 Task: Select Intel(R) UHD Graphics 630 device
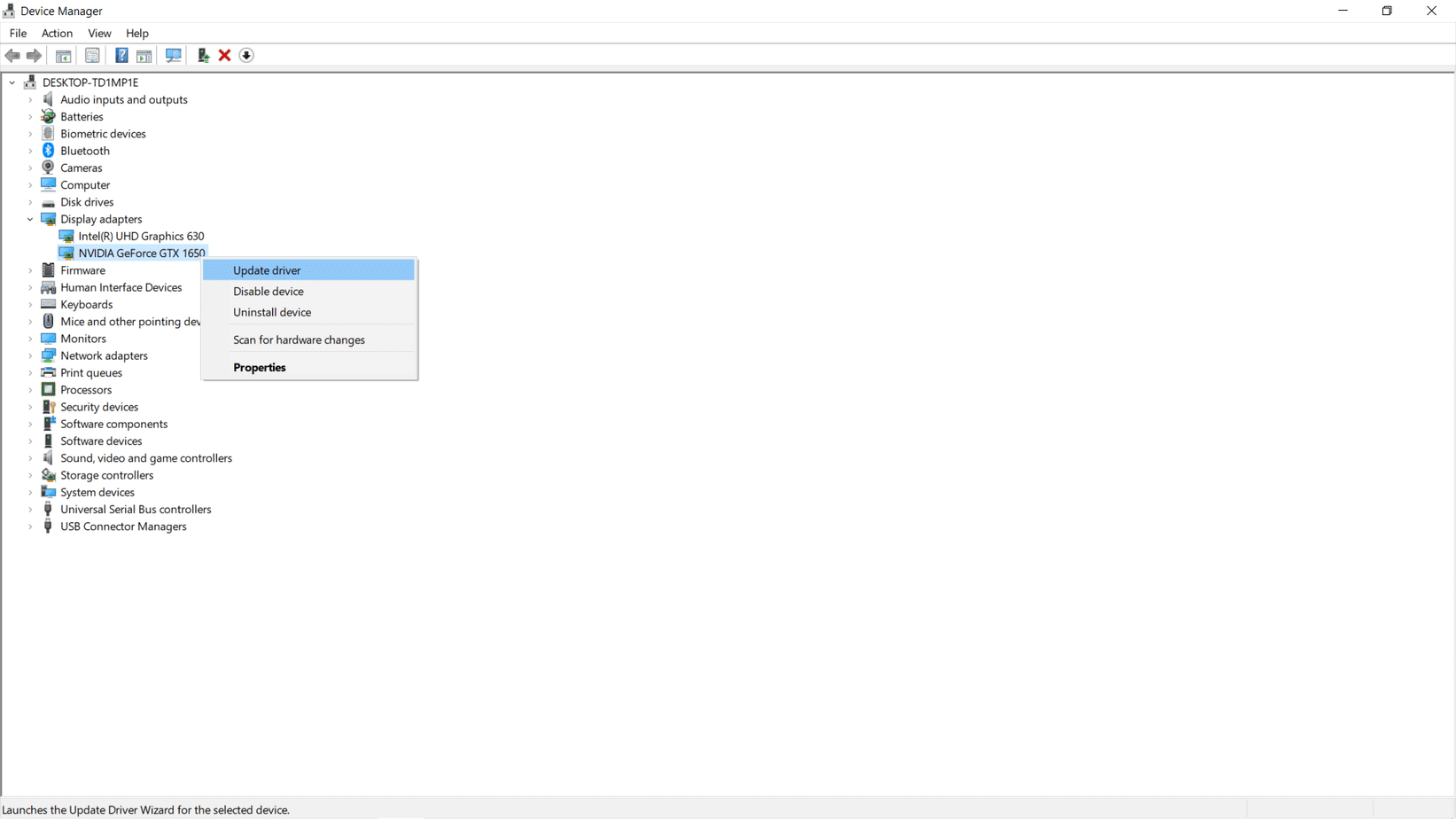click(141, 236)
